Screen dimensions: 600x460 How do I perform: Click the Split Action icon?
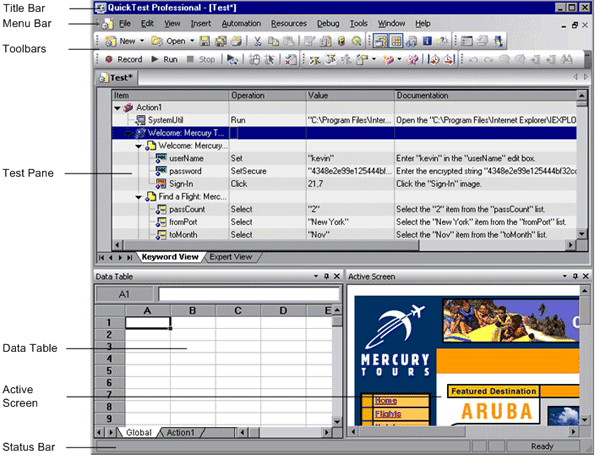click(x=412, y=60)
